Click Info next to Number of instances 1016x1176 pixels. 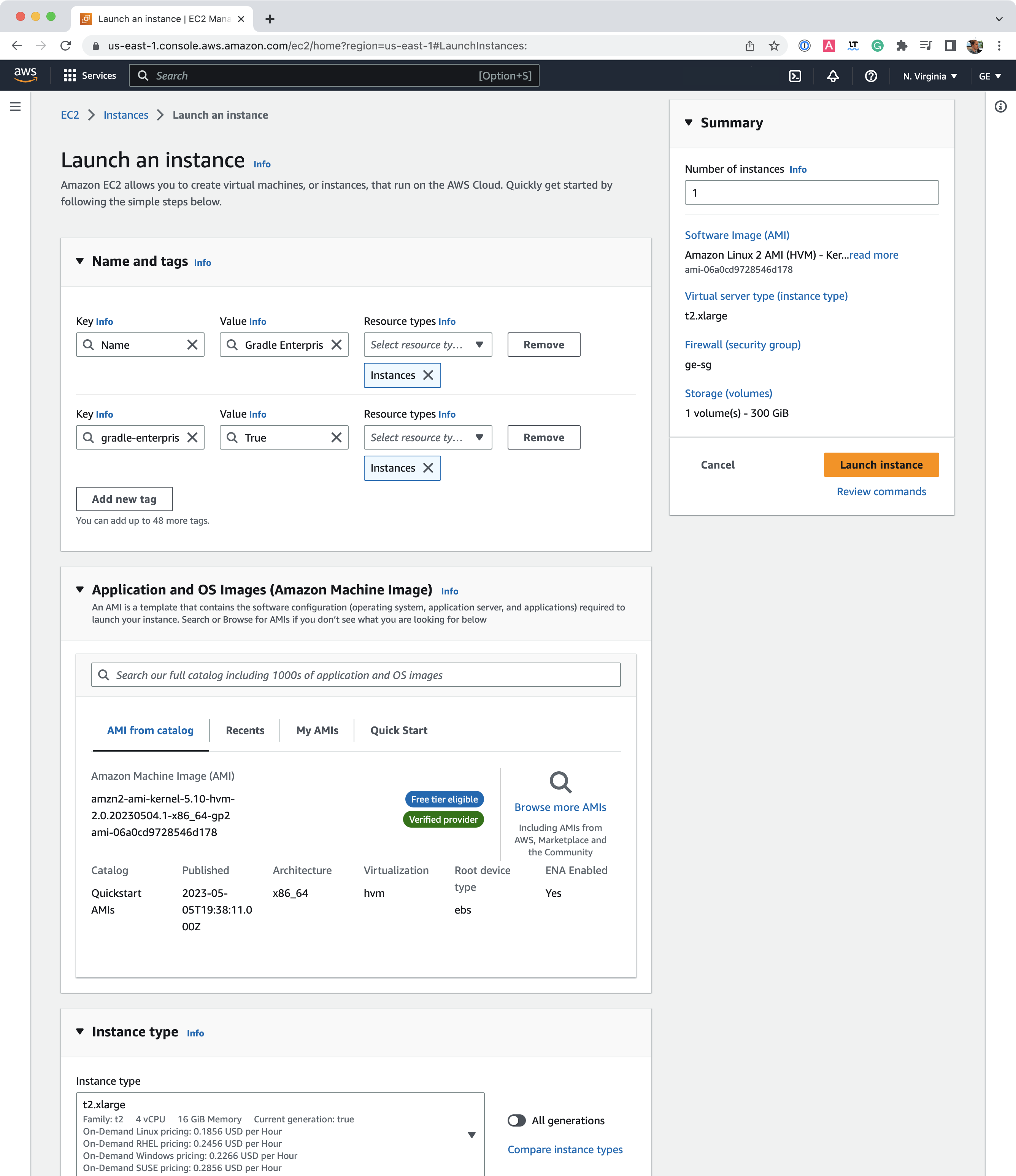798,169
